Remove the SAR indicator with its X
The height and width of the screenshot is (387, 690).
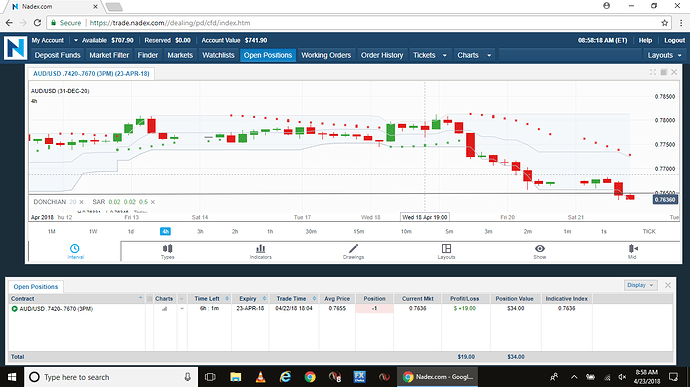tap(153, 202)
